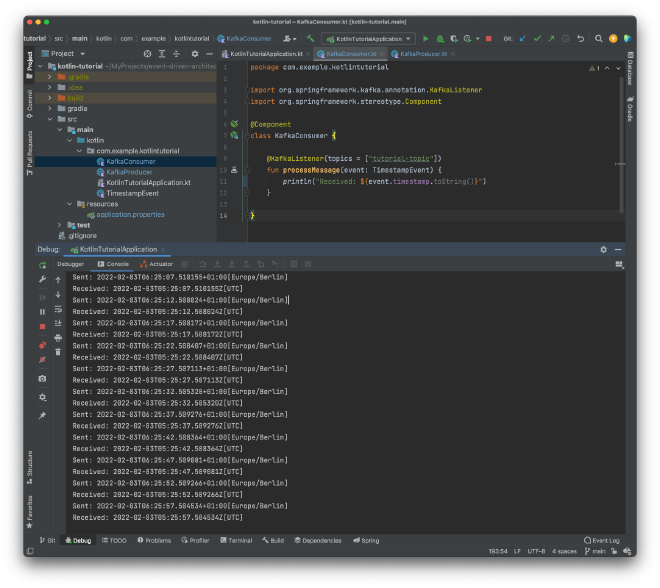The width and height of the screenshot is (660, 588).
Task: Click the camera thread dump icon
Action: click(x=42, y=379)
